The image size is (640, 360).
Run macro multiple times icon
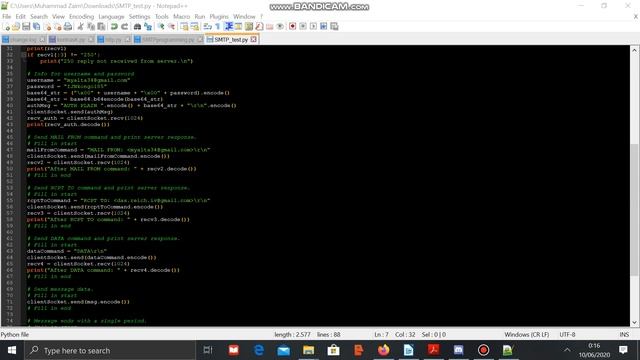[x=324, y=27]
